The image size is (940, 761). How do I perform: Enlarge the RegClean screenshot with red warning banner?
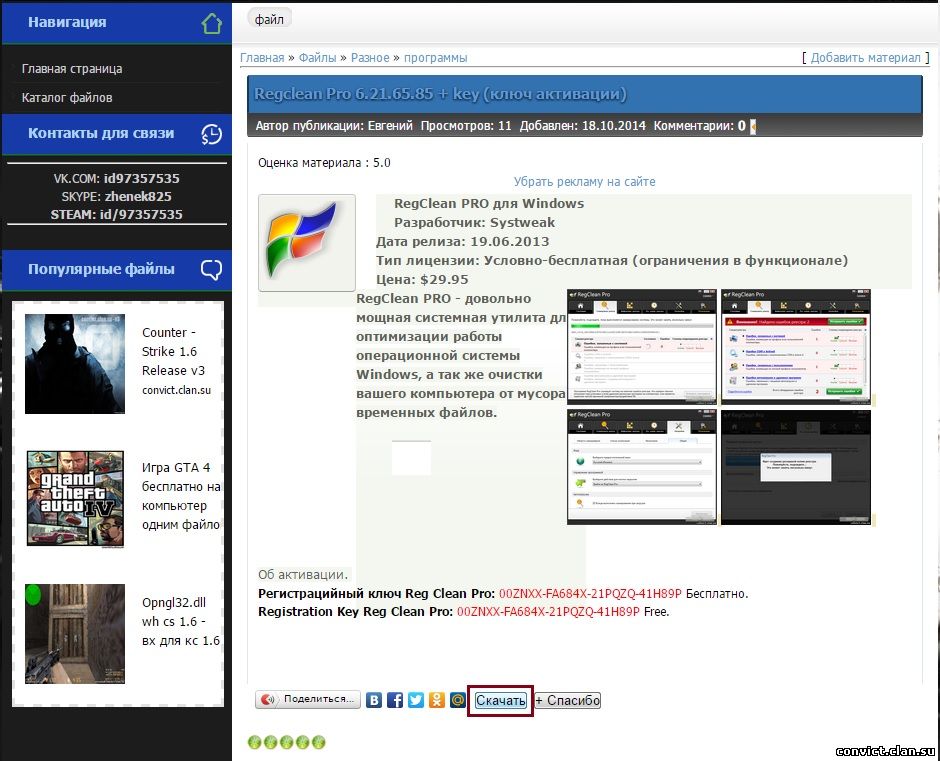(x=796, y=347)
